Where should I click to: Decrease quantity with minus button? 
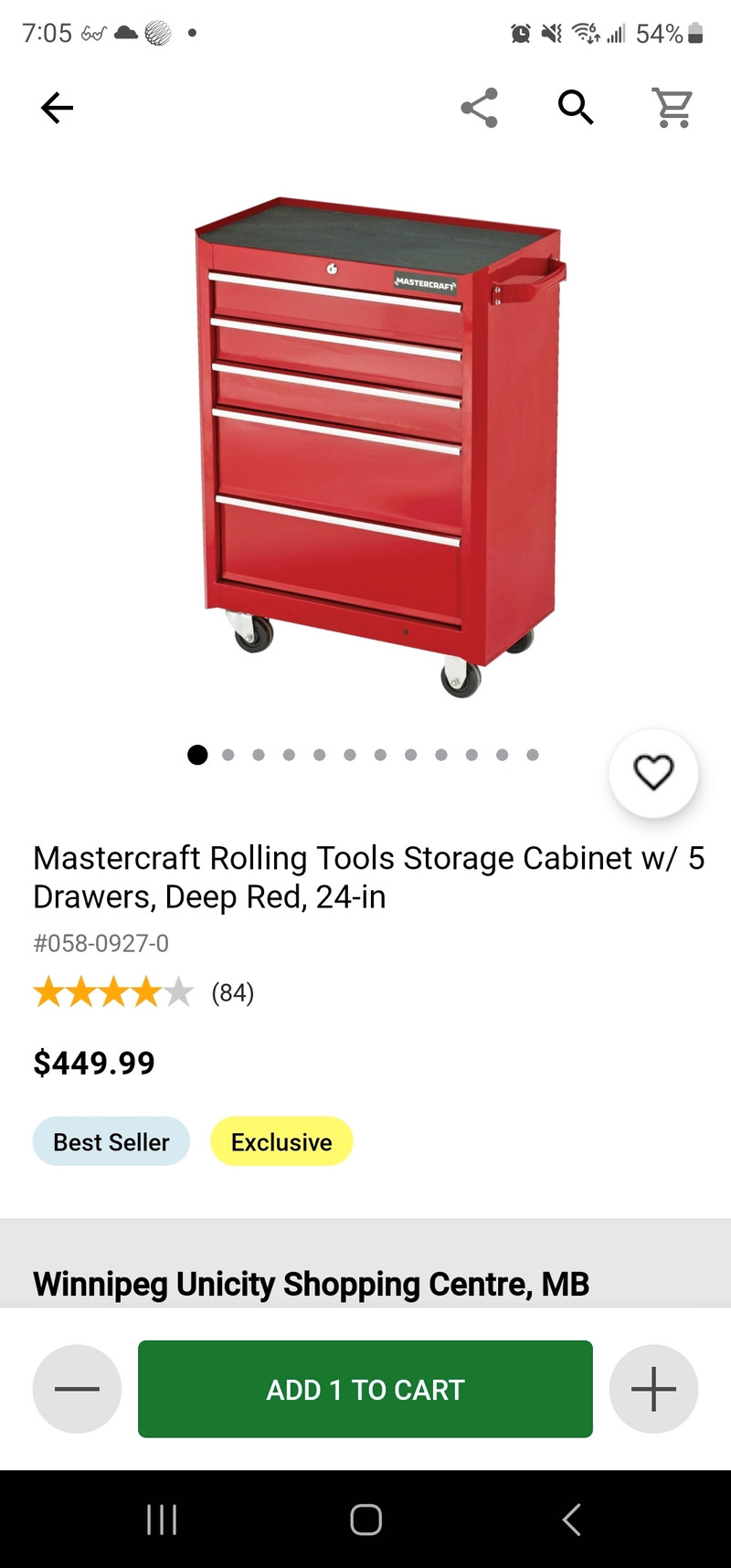point(77,1389)
